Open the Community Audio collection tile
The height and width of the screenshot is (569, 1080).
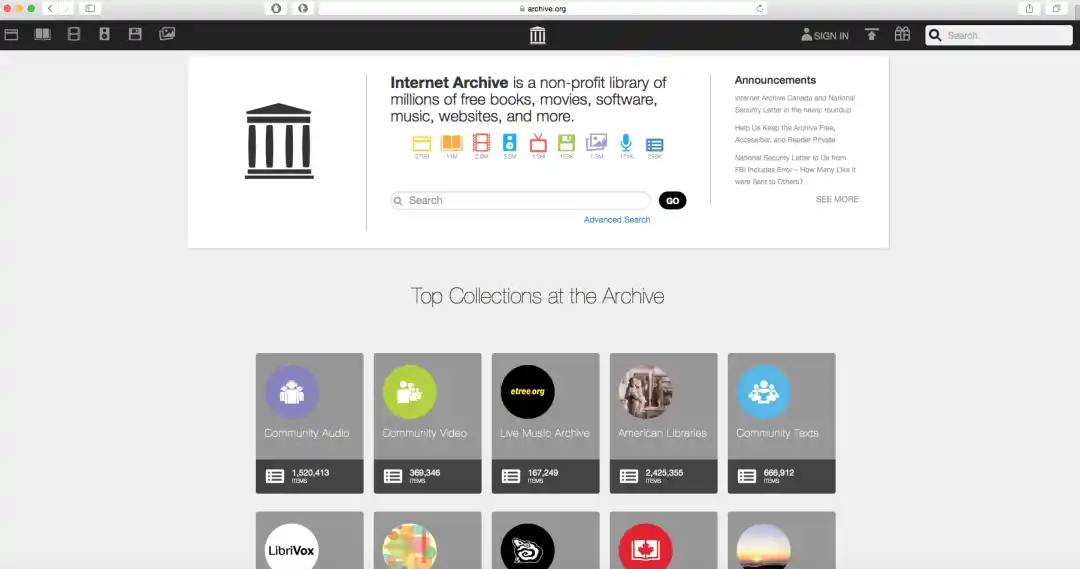coord(309,423)
